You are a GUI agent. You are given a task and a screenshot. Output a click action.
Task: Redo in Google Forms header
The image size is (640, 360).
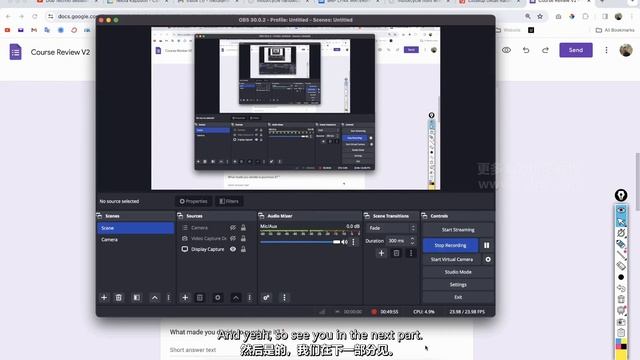545,50
